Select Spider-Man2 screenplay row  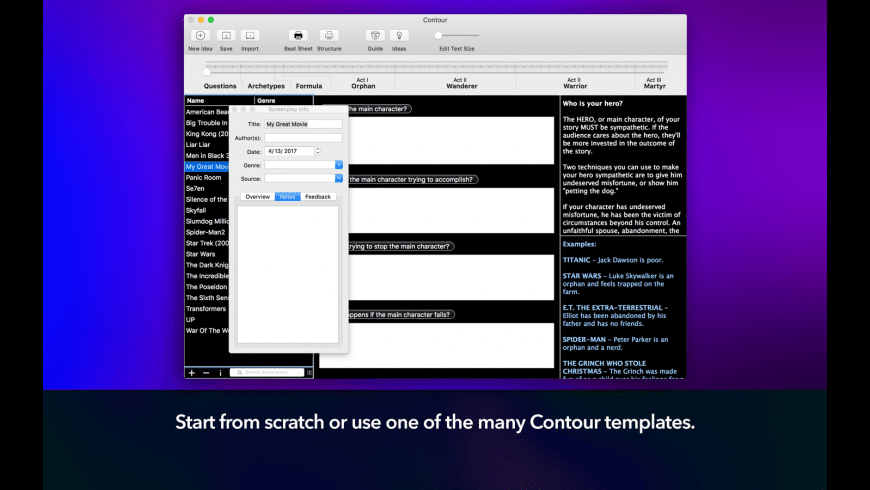[206, 232]
